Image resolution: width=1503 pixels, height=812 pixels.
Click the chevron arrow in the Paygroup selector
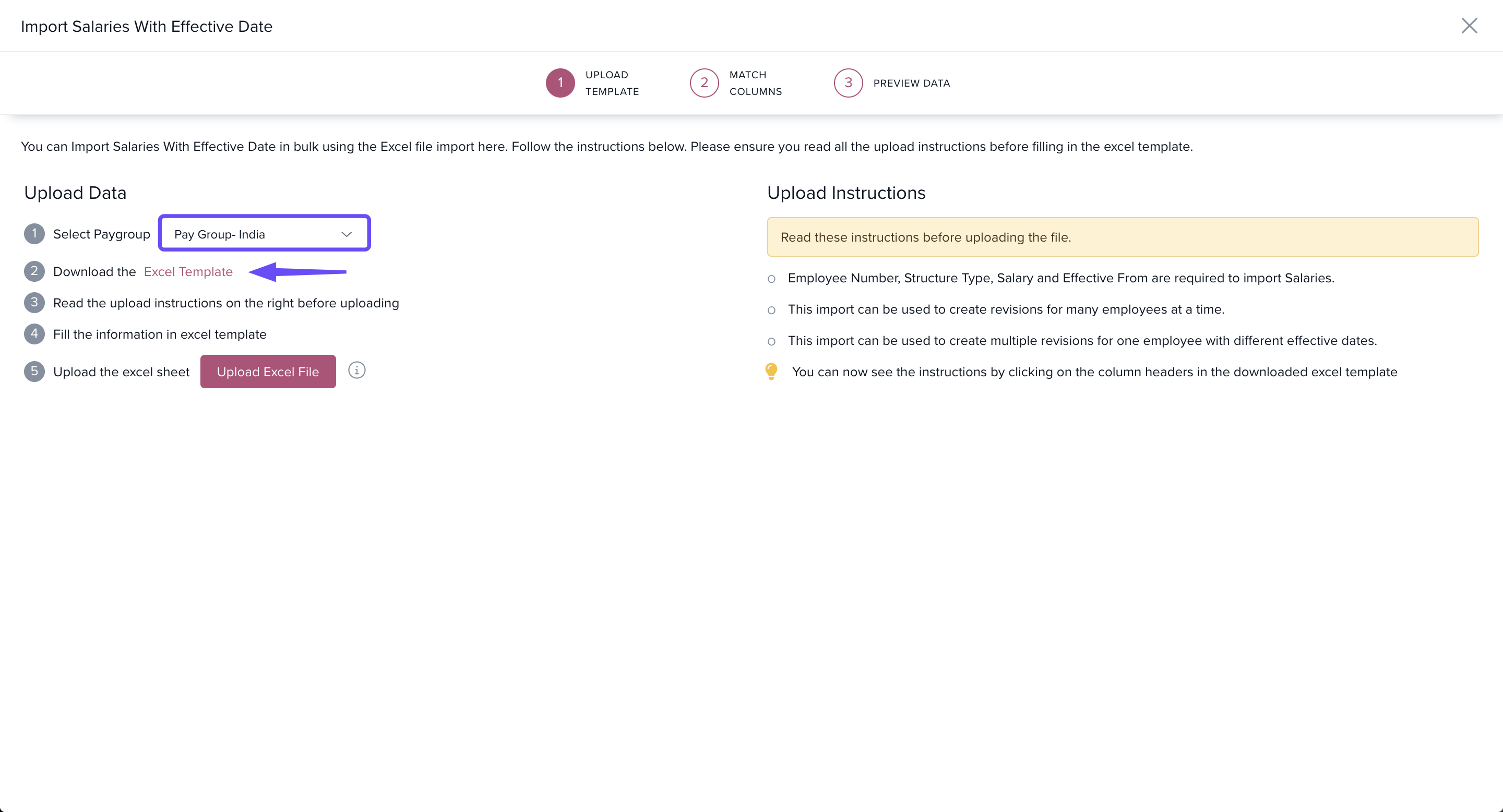pyautogui.click(x=347, y=234)
